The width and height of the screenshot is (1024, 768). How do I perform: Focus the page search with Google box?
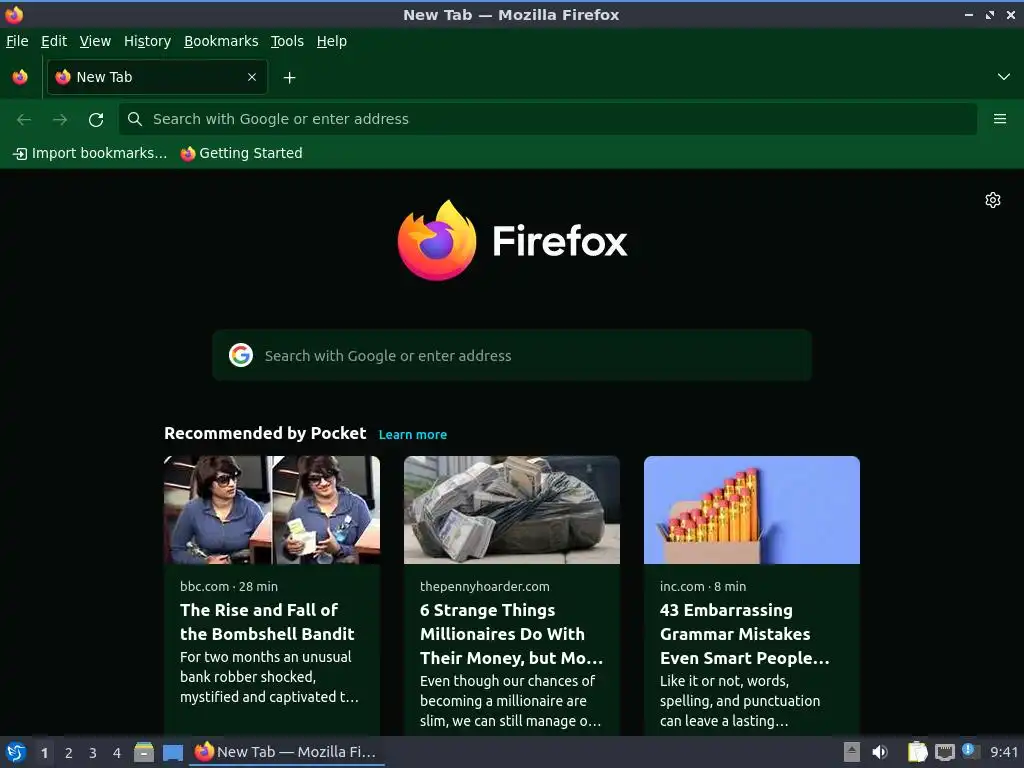point(512,355)
